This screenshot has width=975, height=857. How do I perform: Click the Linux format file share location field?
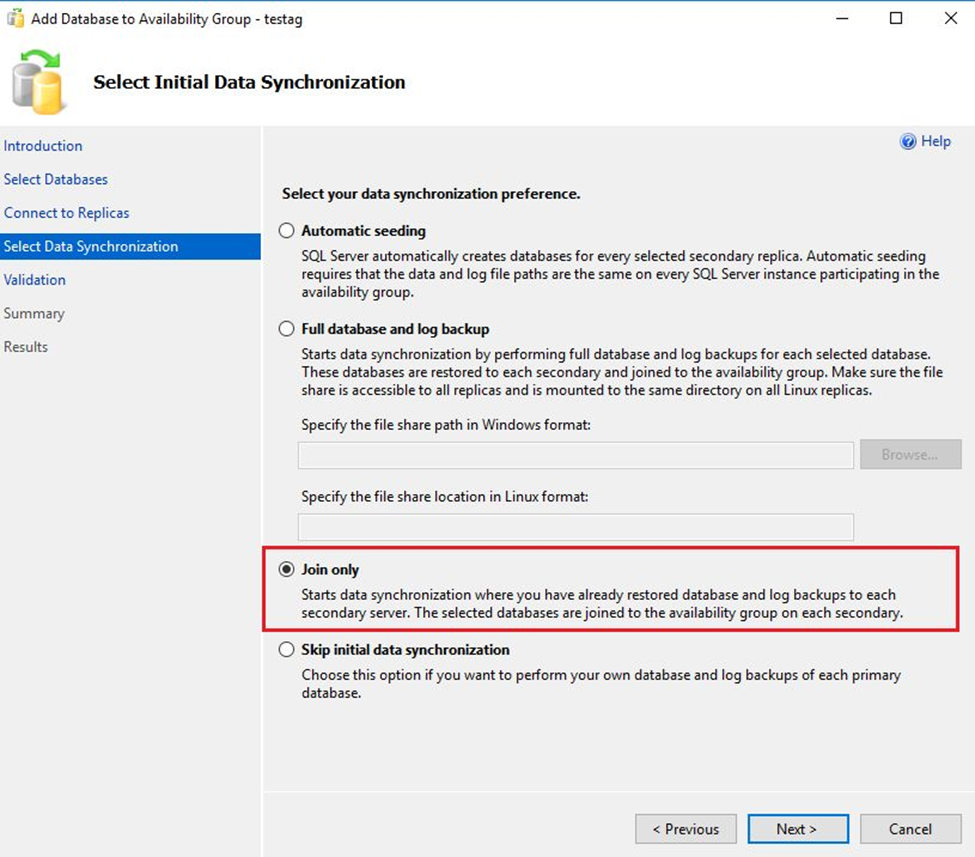tap(575, 527)
